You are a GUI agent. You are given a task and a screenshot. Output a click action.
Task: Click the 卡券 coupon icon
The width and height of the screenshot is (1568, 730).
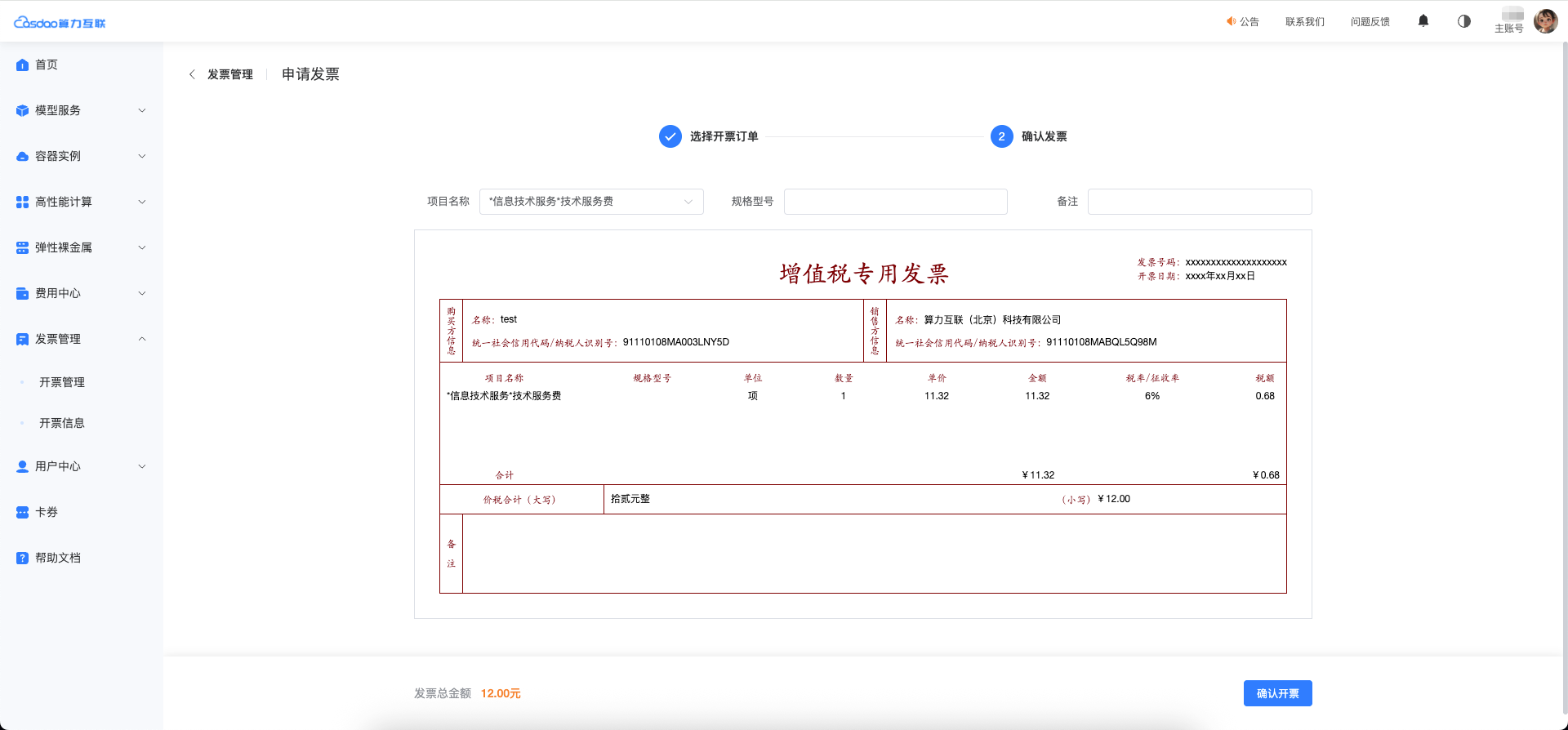click(x=22, y=512)
